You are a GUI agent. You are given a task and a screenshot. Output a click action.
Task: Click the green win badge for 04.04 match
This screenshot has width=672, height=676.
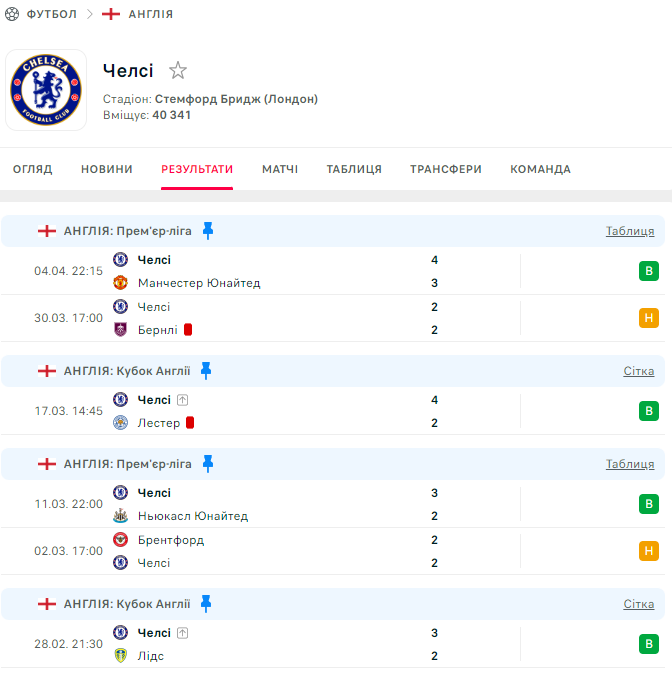point(649,271)
